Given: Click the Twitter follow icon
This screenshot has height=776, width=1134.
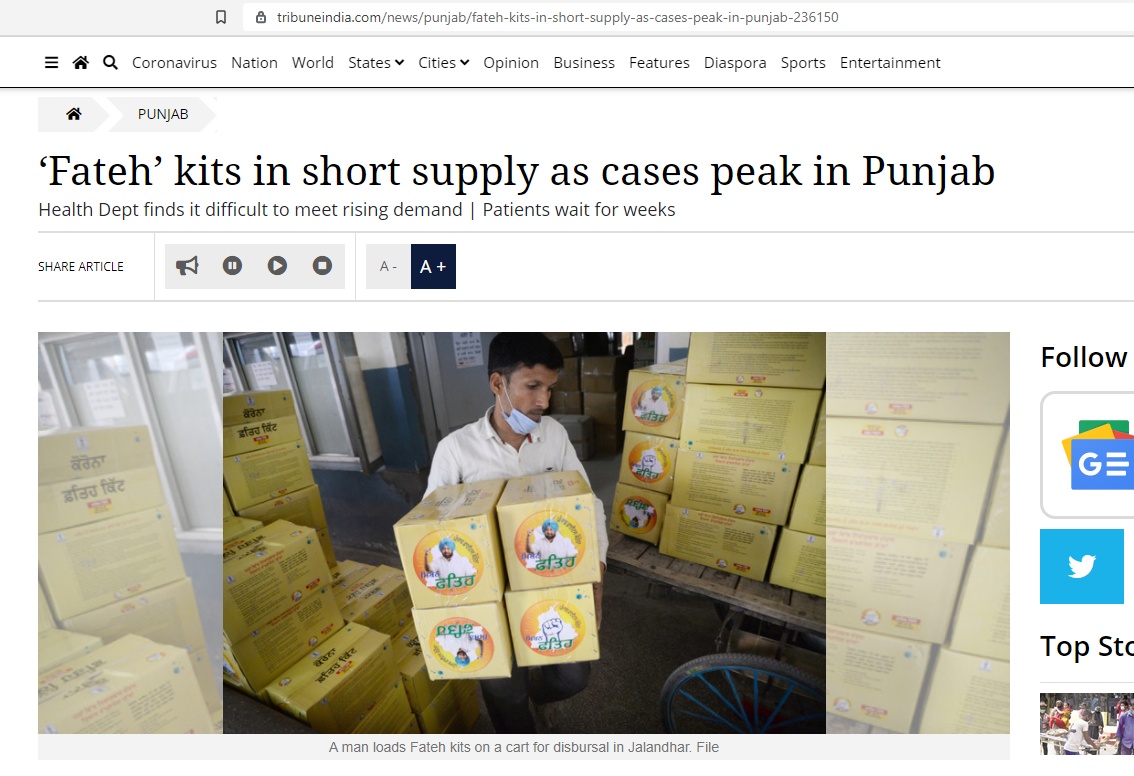Looking at the screenshot, I should [1081, 566].
